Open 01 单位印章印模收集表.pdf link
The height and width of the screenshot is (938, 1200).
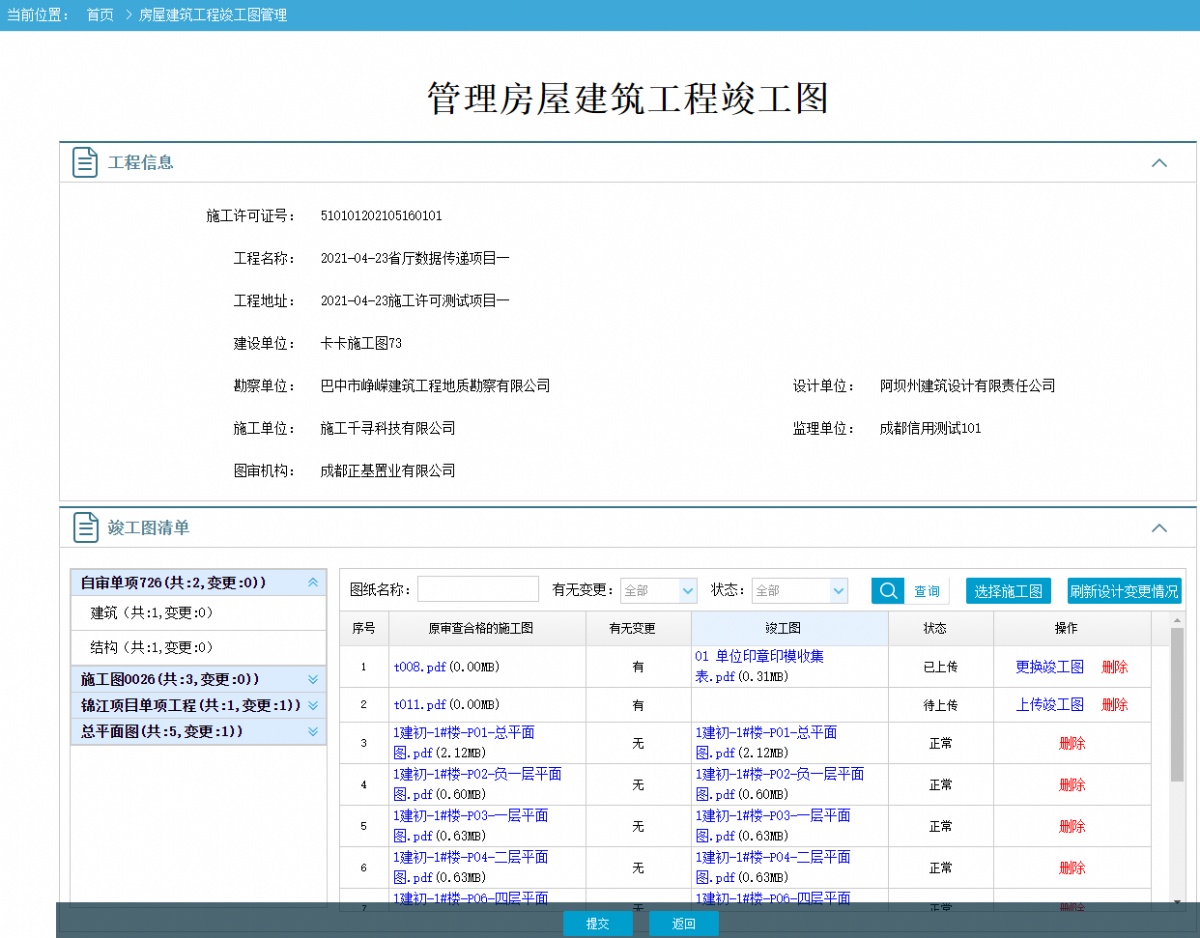759,666
